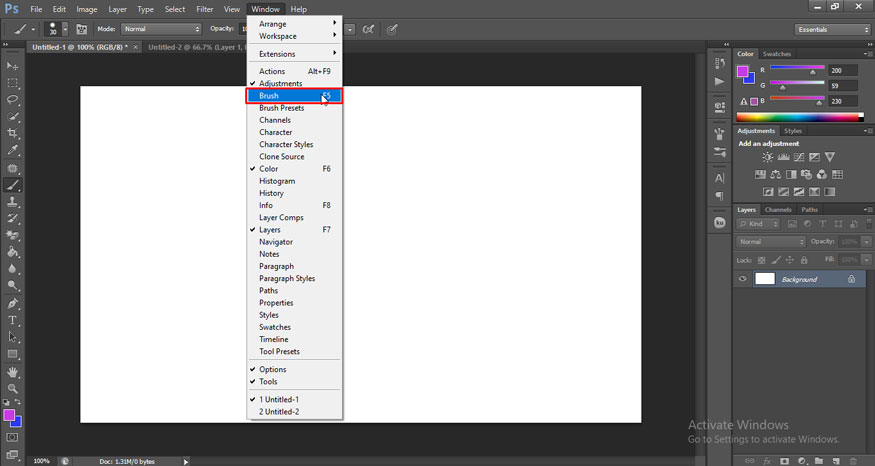Screen dimensions: 875x466
Task: Uncheck Layers in the Window menu
Action: pos(272,230)
